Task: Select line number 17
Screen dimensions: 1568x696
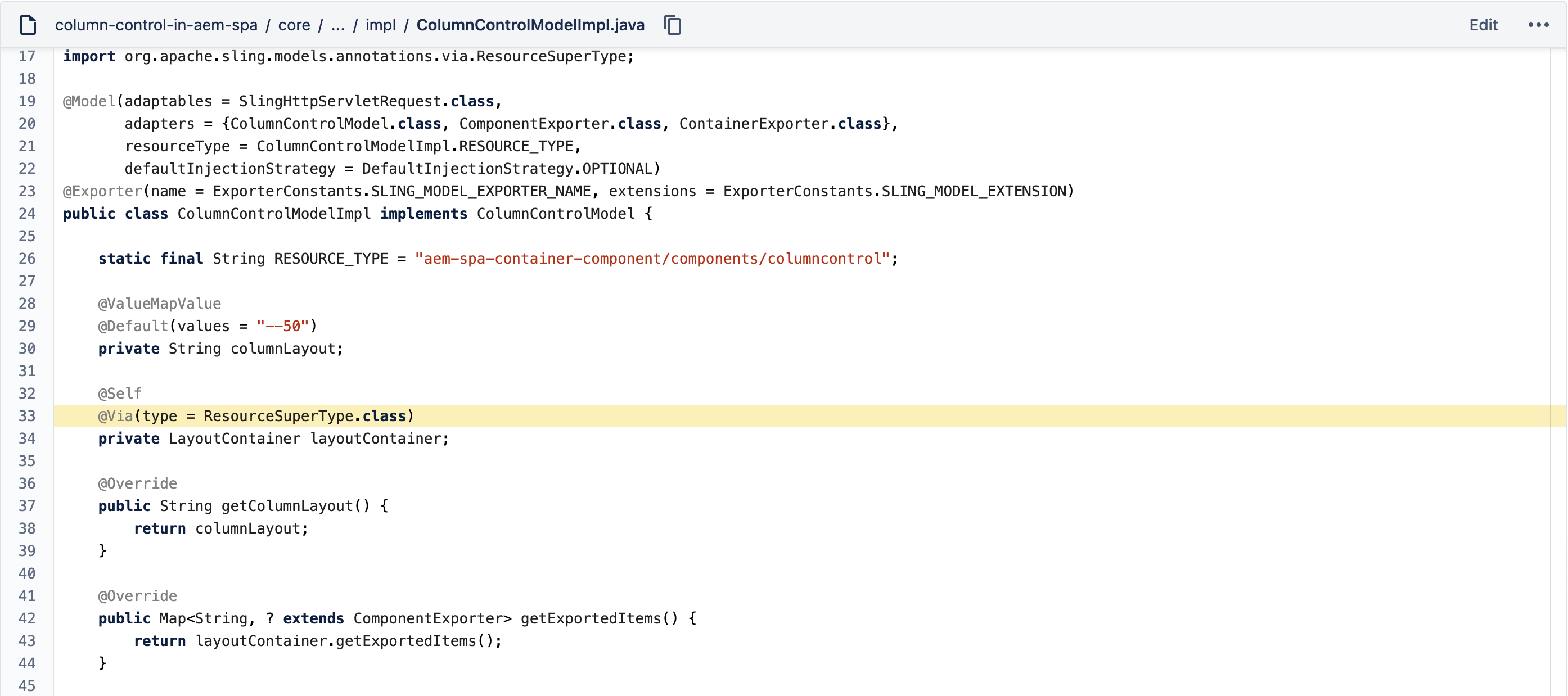Action: (28, 56)
